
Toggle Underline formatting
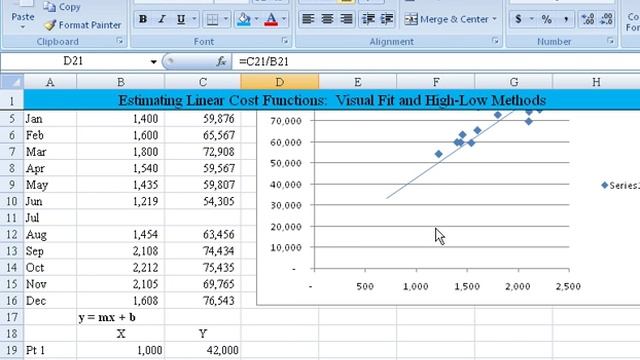click(x=180, y=19)
